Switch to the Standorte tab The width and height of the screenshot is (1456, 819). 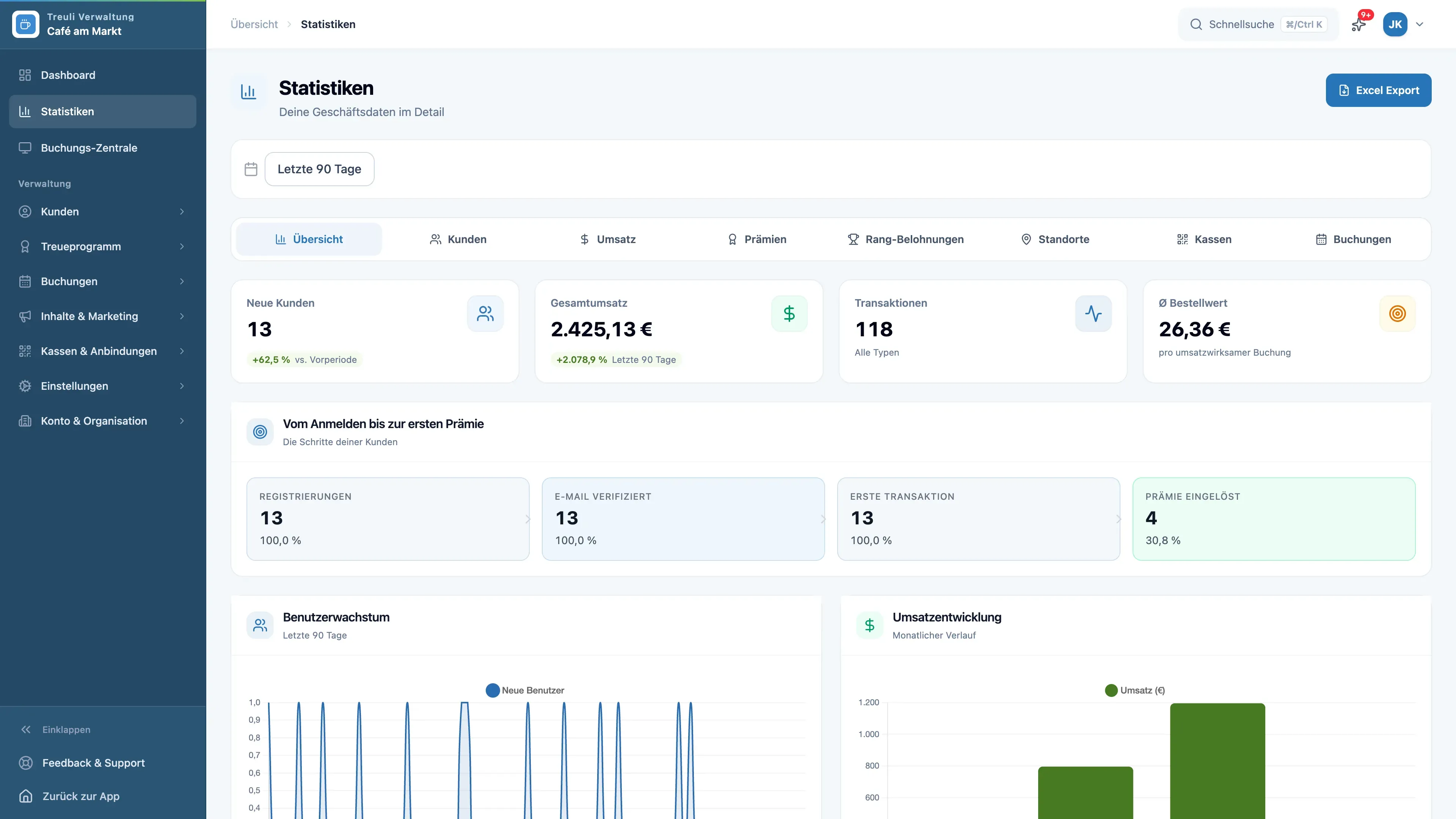[x=1055, y=239]
